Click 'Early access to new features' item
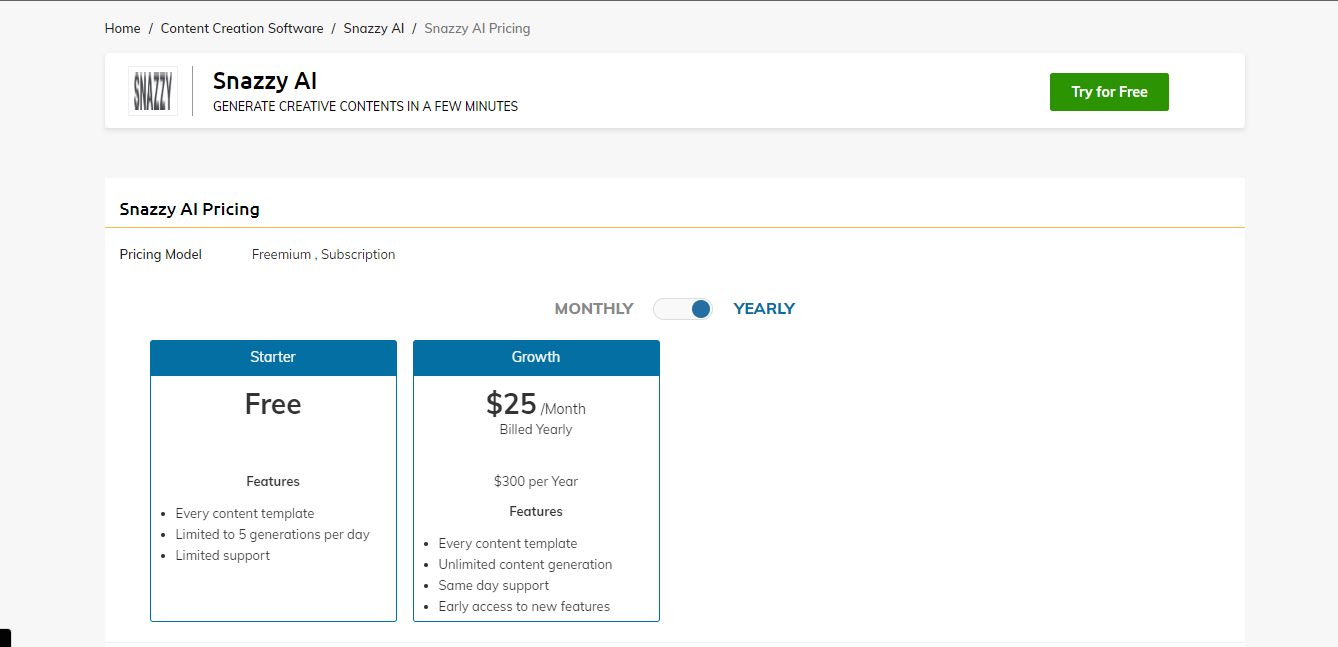This screenshot has width=1338, height=647. (x=524, y=607)
